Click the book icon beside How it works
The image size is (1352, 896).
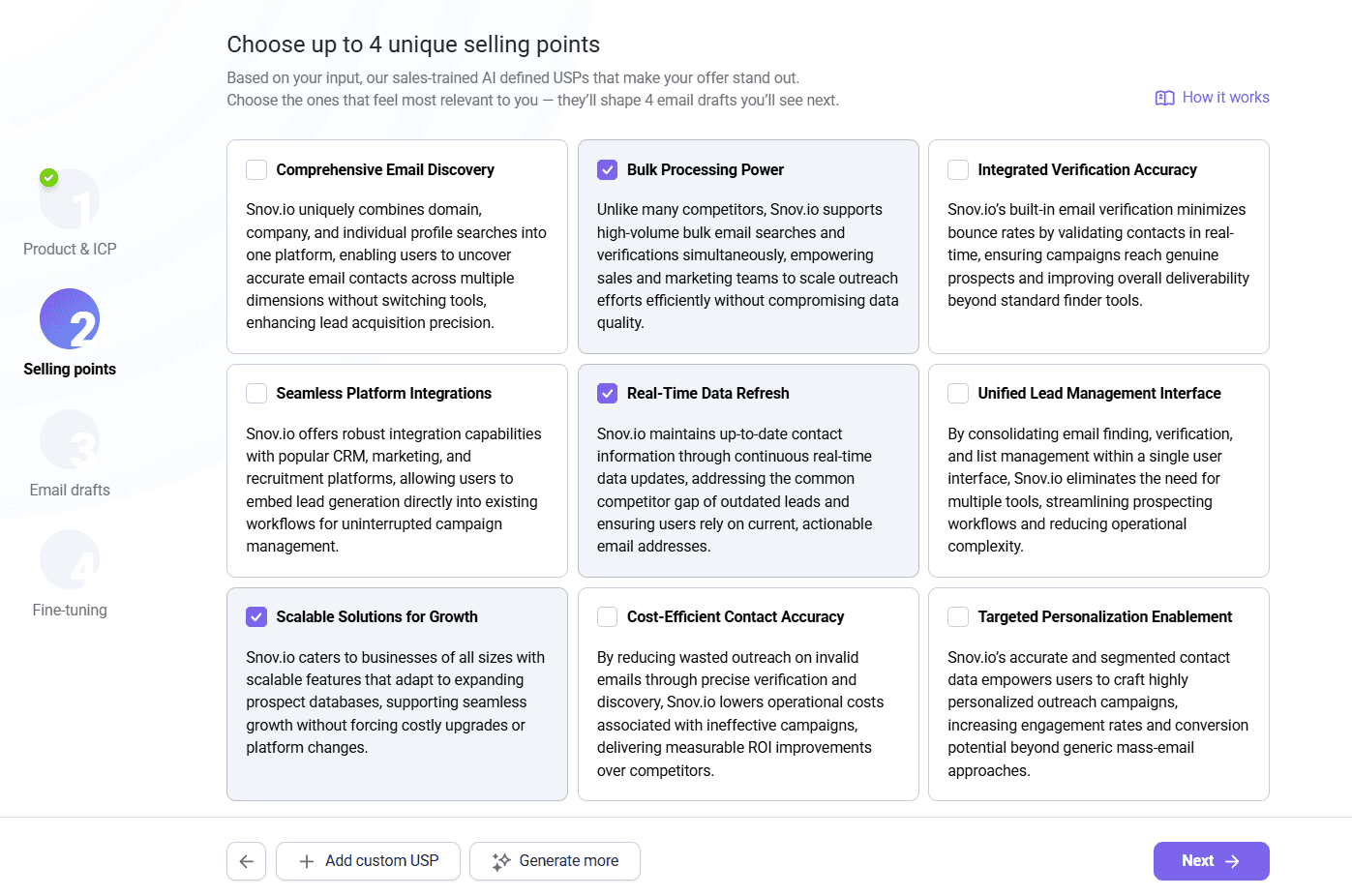point(1164,98)
